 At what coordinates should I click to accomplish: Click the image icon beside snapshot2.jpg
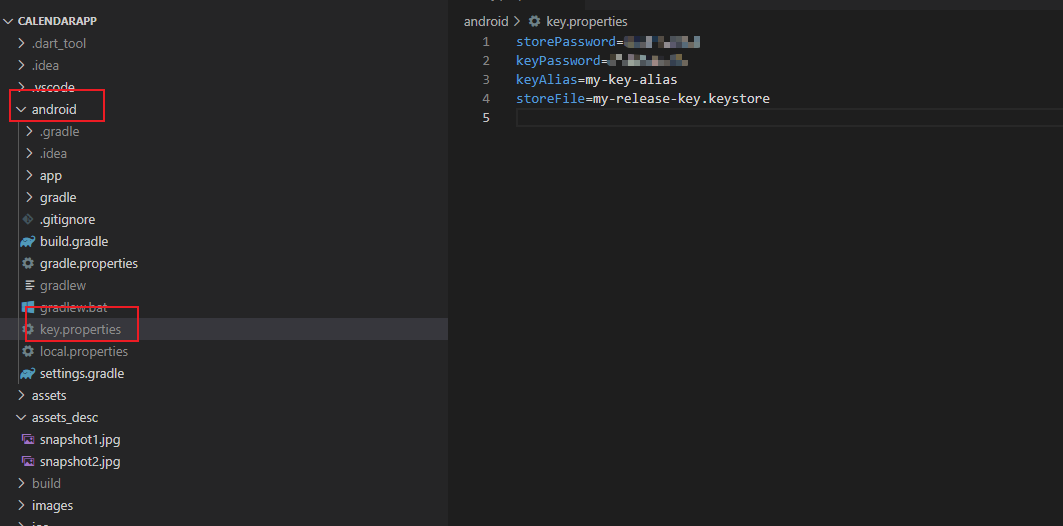click(x=28, y=462)
